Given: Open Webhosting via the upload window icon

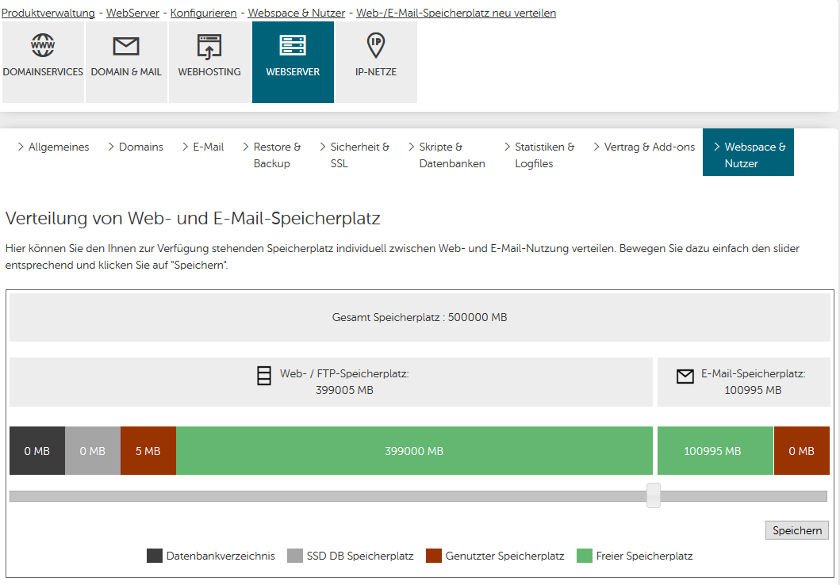Looking at the screenshot, I should 209,46.
